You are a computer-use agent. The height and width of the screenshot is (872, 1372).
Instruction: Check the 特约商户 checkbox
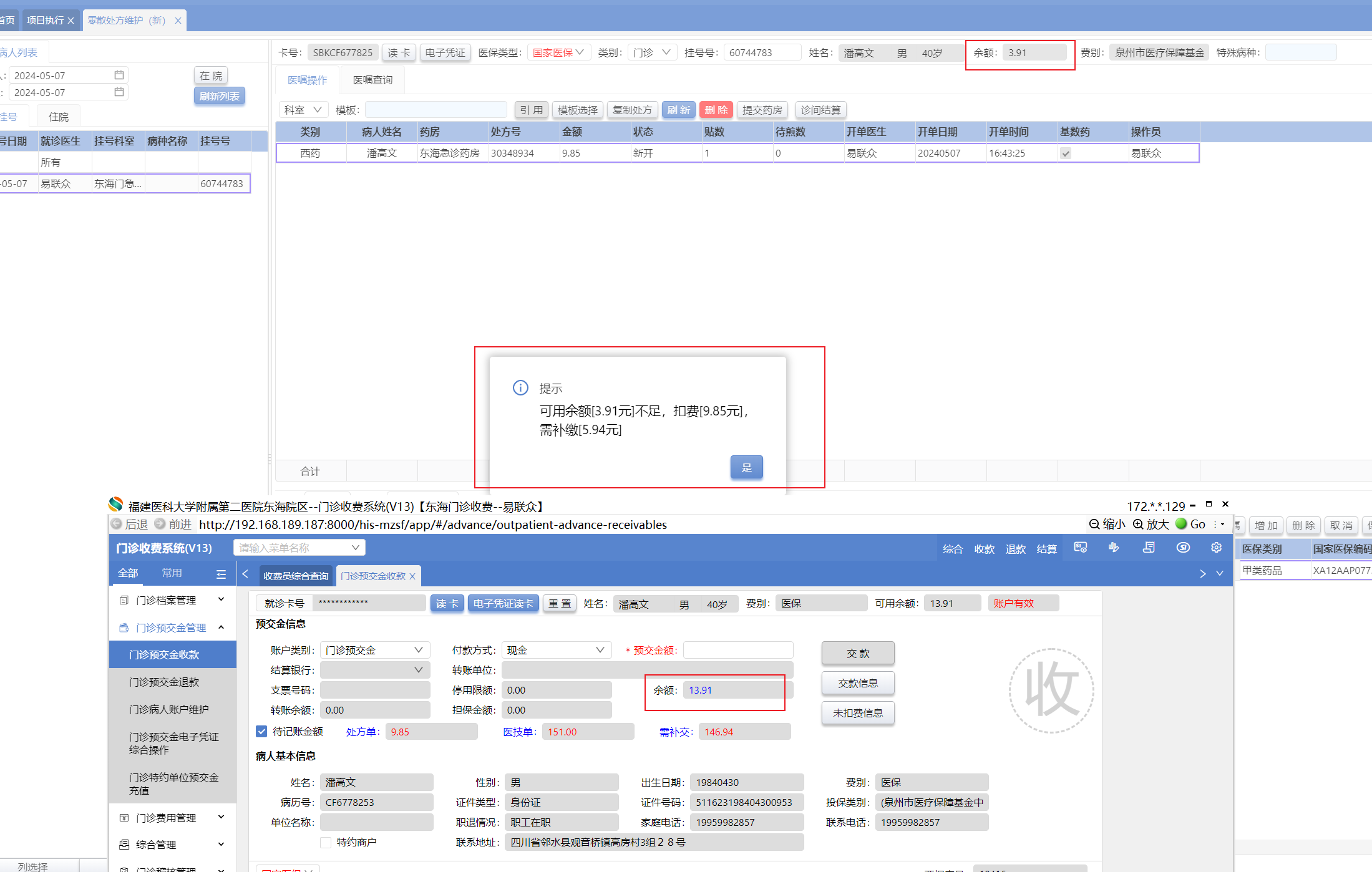click(326, 842)
